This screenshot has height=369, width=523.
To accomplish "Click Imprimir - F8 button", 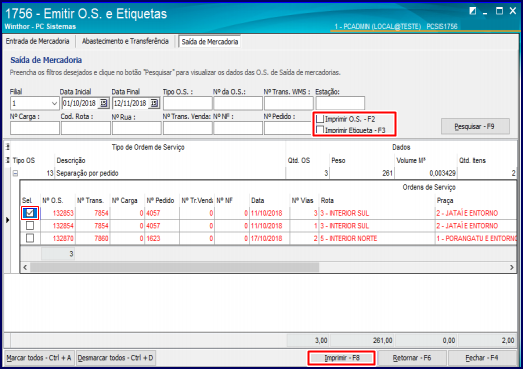I will tap(342, 358).
